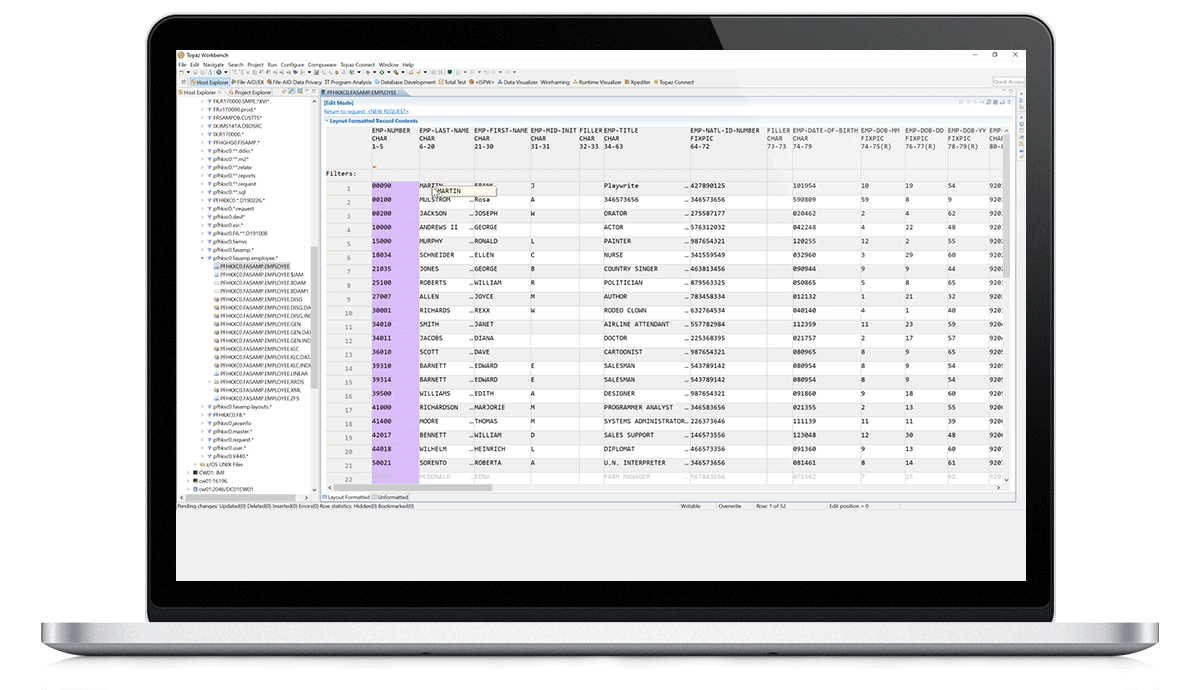
Task: Open the Window menu
Action: (389, 64)
